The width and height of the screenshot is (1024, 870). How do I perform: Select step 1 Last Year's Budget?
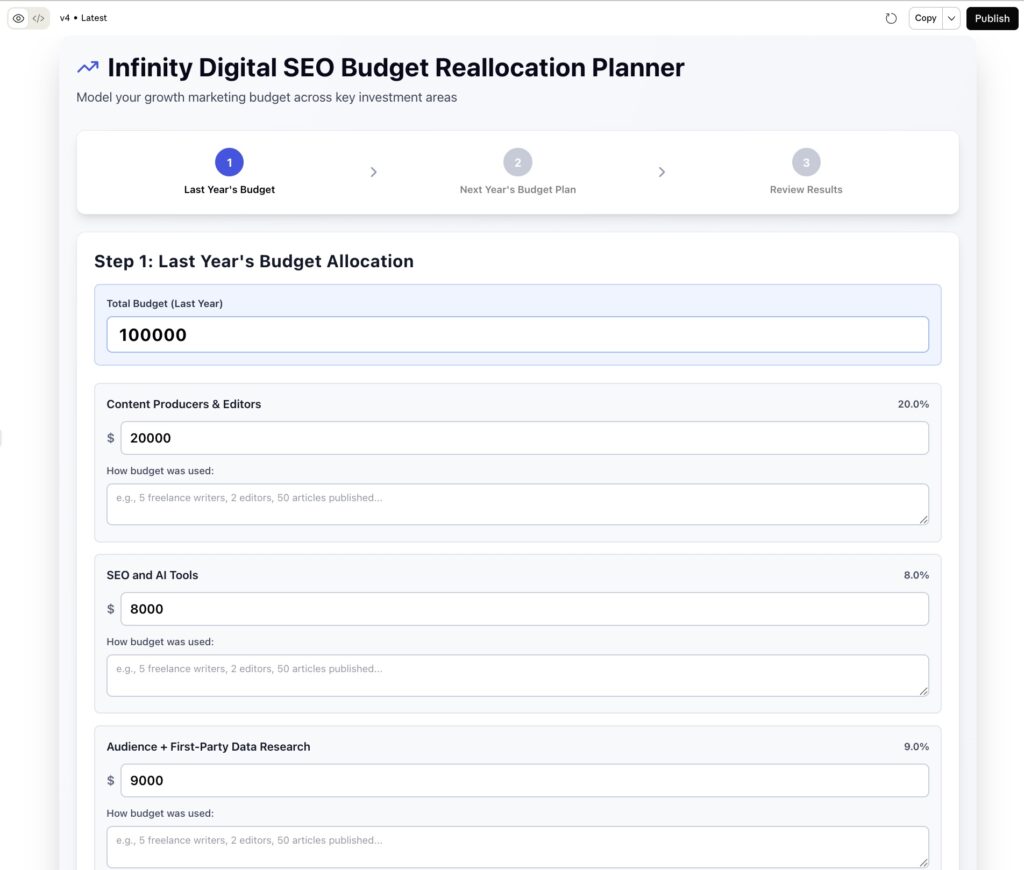pyautogui.click(x=229, y=172)
